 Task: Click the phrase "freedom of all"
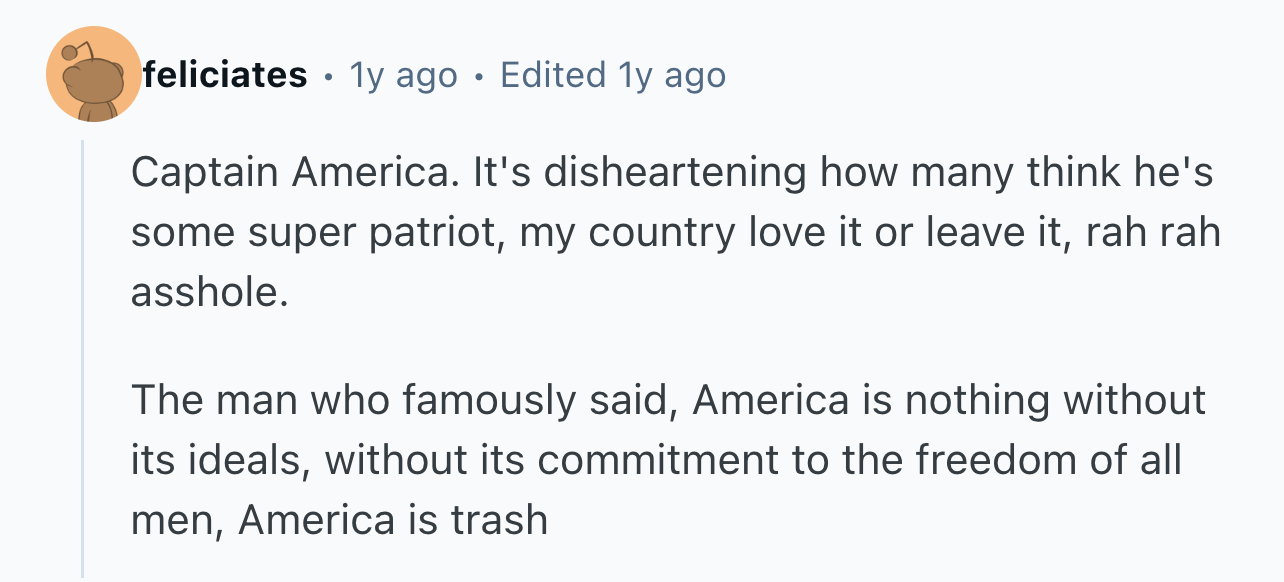pyautogui.click(x=1050, y=460)
